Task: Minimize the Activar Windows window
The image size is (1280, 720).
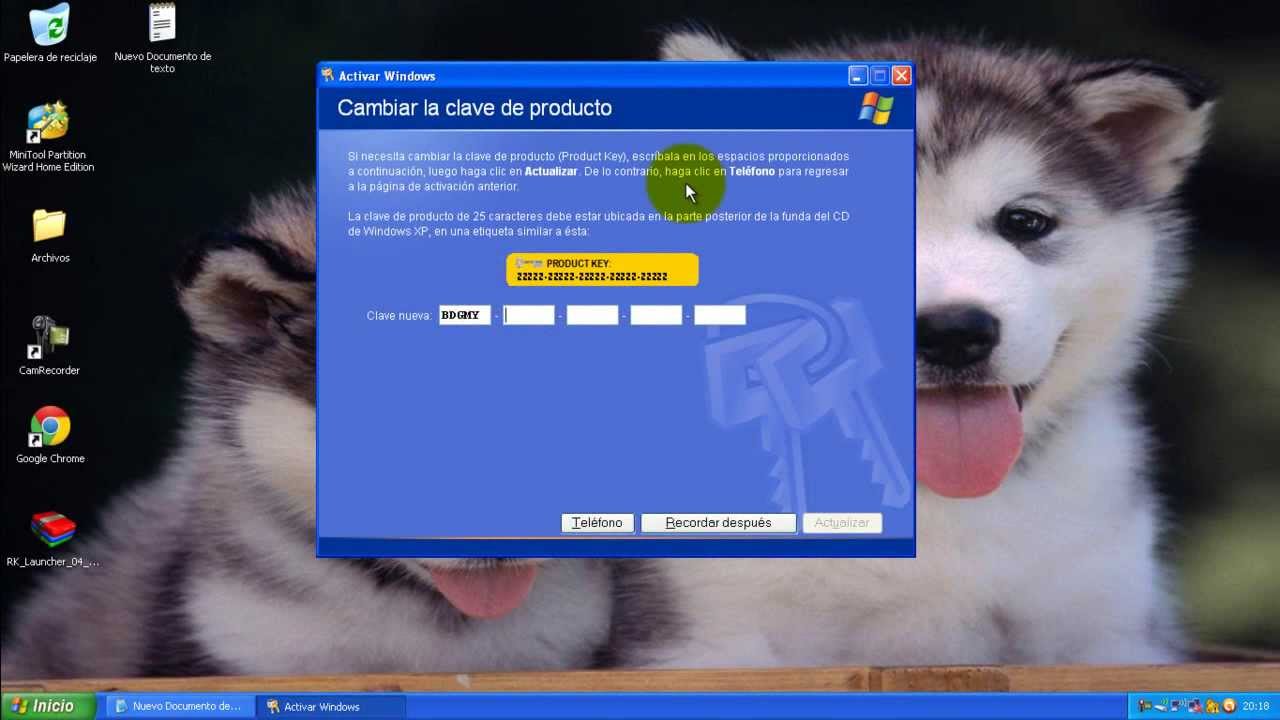Action: pos(858,76)
